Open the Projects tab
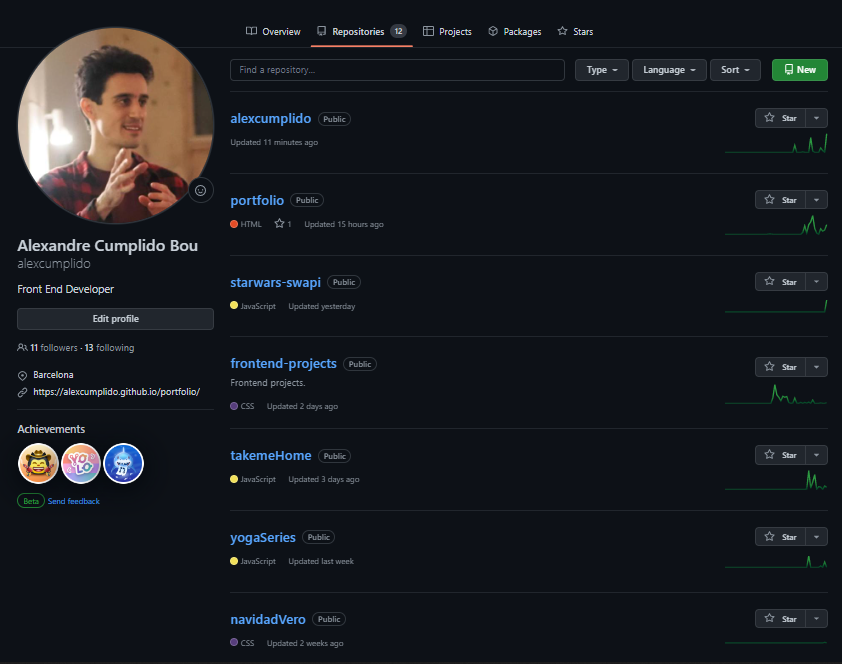This screenshot has width=842, height=664. tap(447, 32)
